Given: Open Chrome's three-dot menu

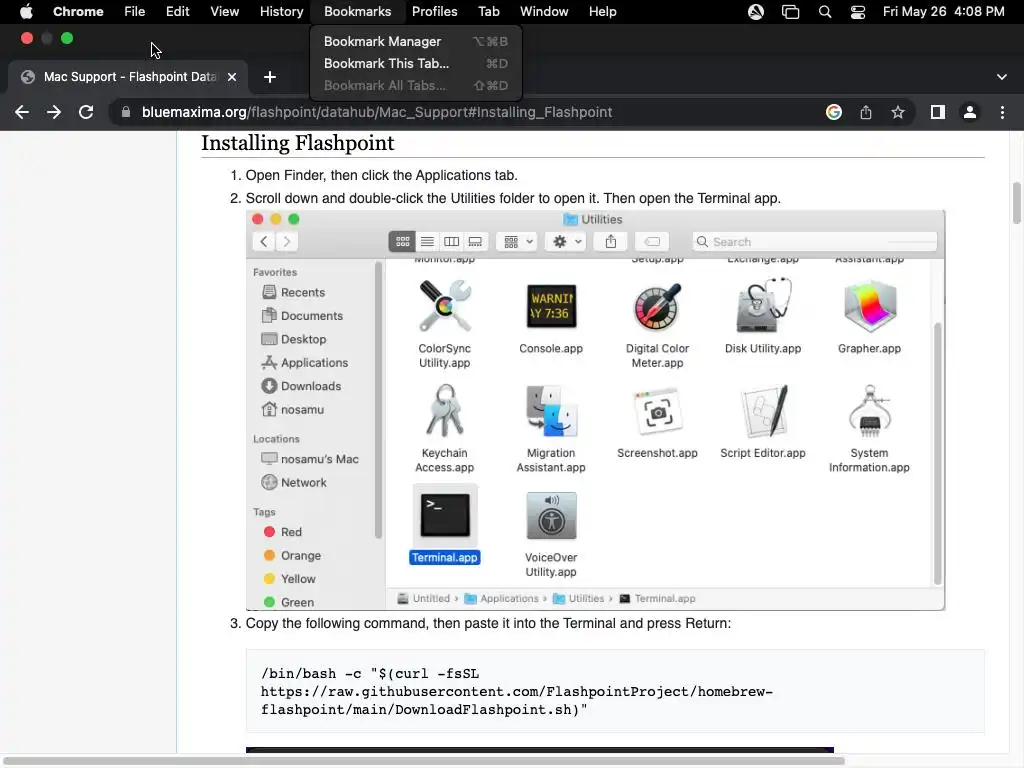Looking at the screenshot, I should pos(1002,112).
